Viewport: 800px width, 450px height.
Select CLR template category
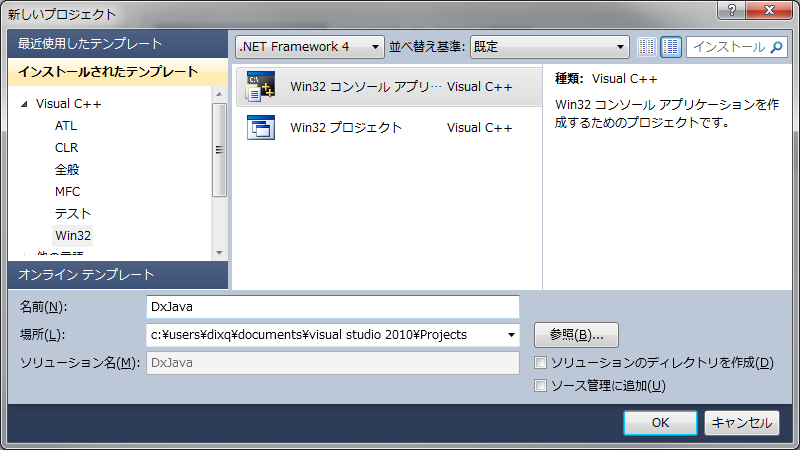[x=66, y=147]
